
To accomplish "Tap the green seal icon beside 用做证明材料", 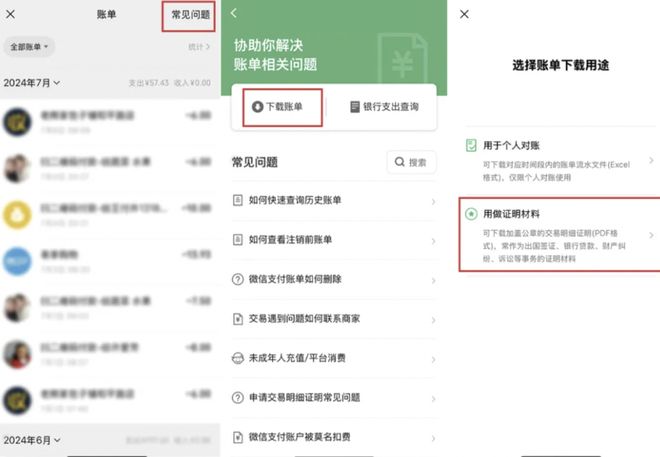I will tap(471, 214).
